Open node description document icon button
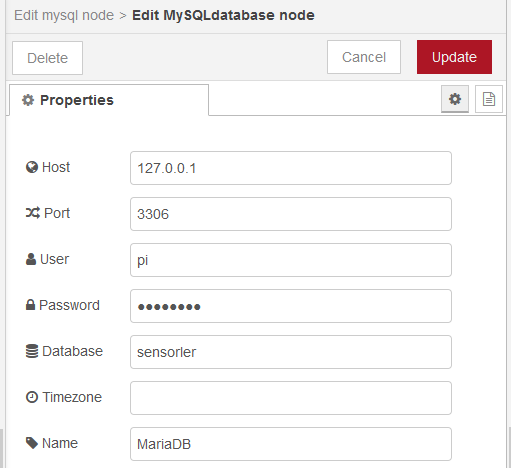 click(x=489, y=99)
